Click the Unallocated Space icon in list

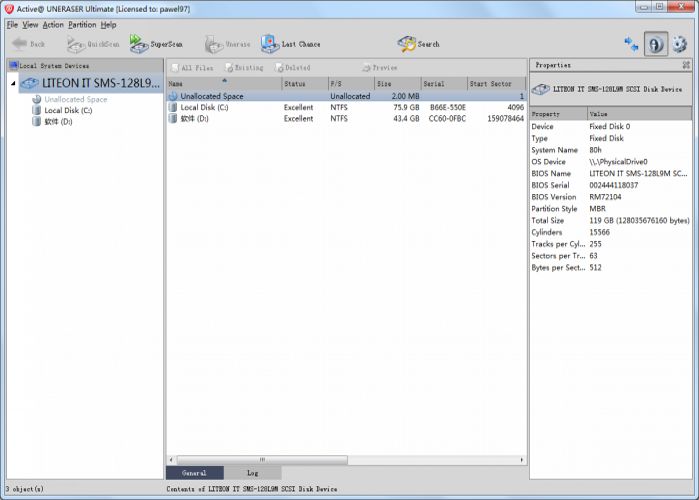173,96
